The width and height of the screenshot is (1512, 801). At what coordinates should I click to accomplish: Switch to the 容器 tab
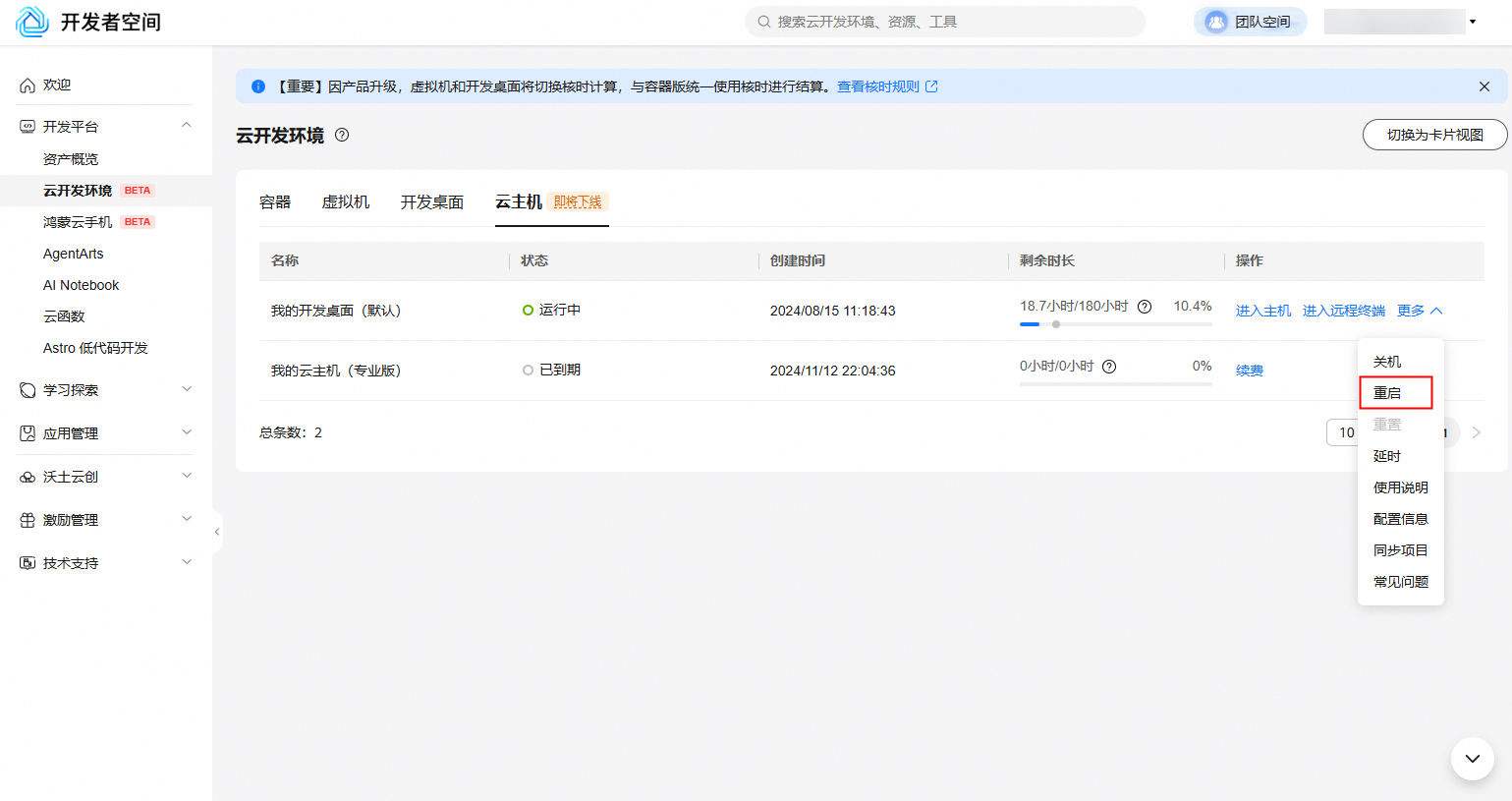pos(275,201)
